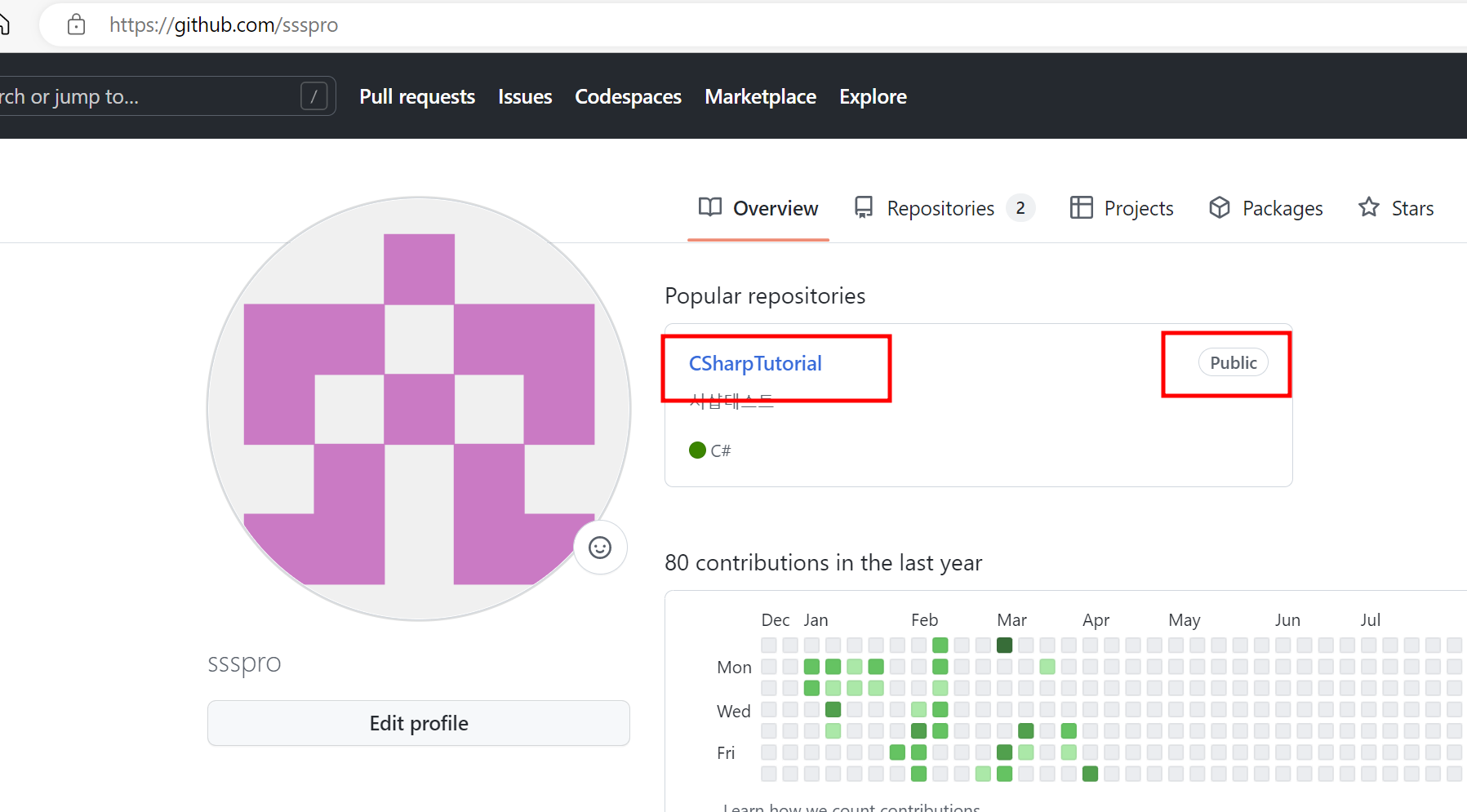Screen dimensions: 1467x812
Task: Switch to the Packages tab
Action: click(x=1265, y=208)
